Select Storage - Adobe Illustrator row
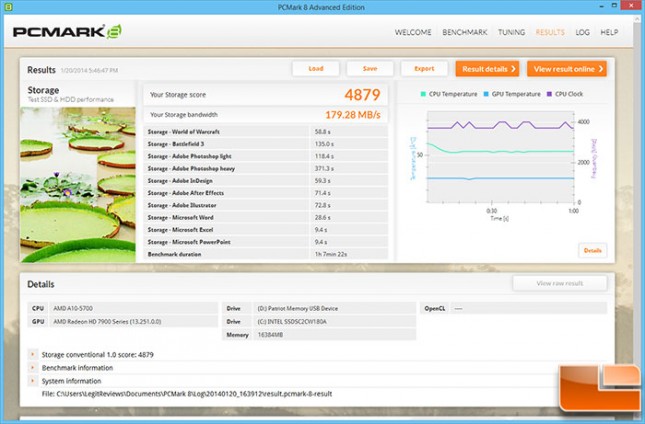Viewport: 645px width, 424px height. (266, 205)
